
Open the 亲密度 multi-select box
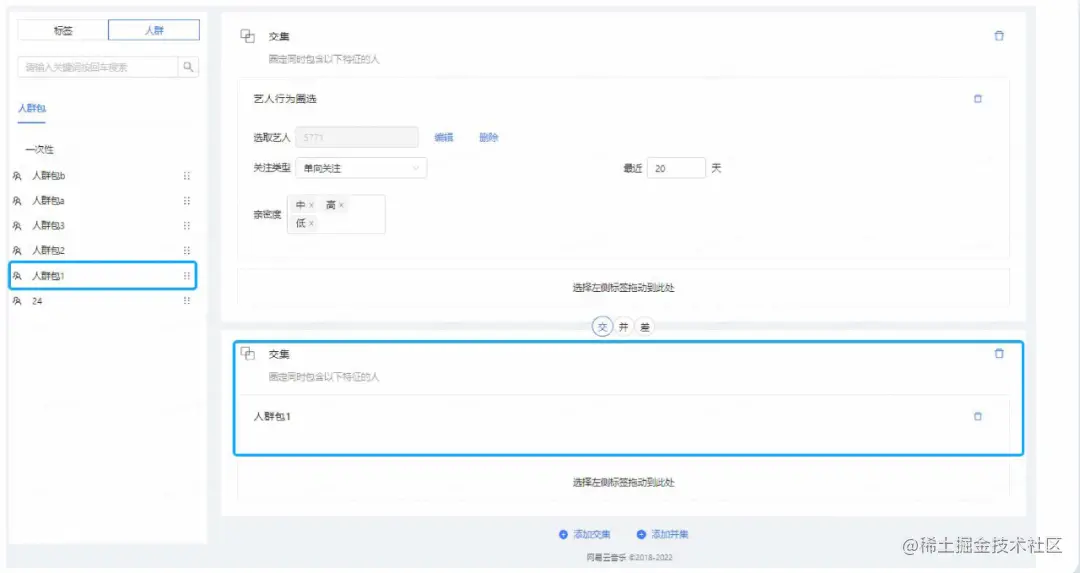336,214
